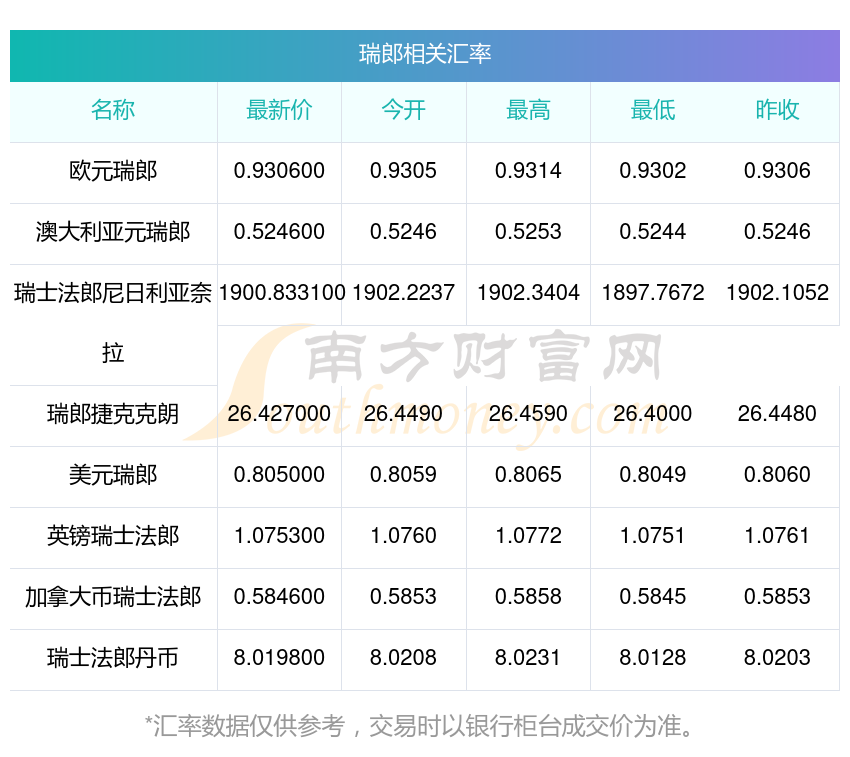Click 澳大利亚元瑞郎 low value 0.5244
The width and height of the screenshot is (850, 757).
coord(653,232)
